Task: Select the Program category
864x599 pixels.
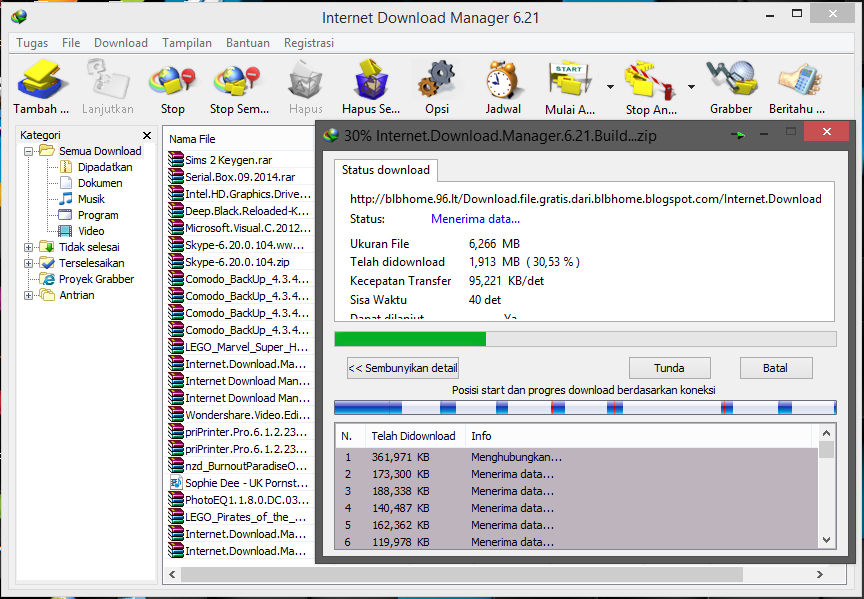Action: [98, 215]
